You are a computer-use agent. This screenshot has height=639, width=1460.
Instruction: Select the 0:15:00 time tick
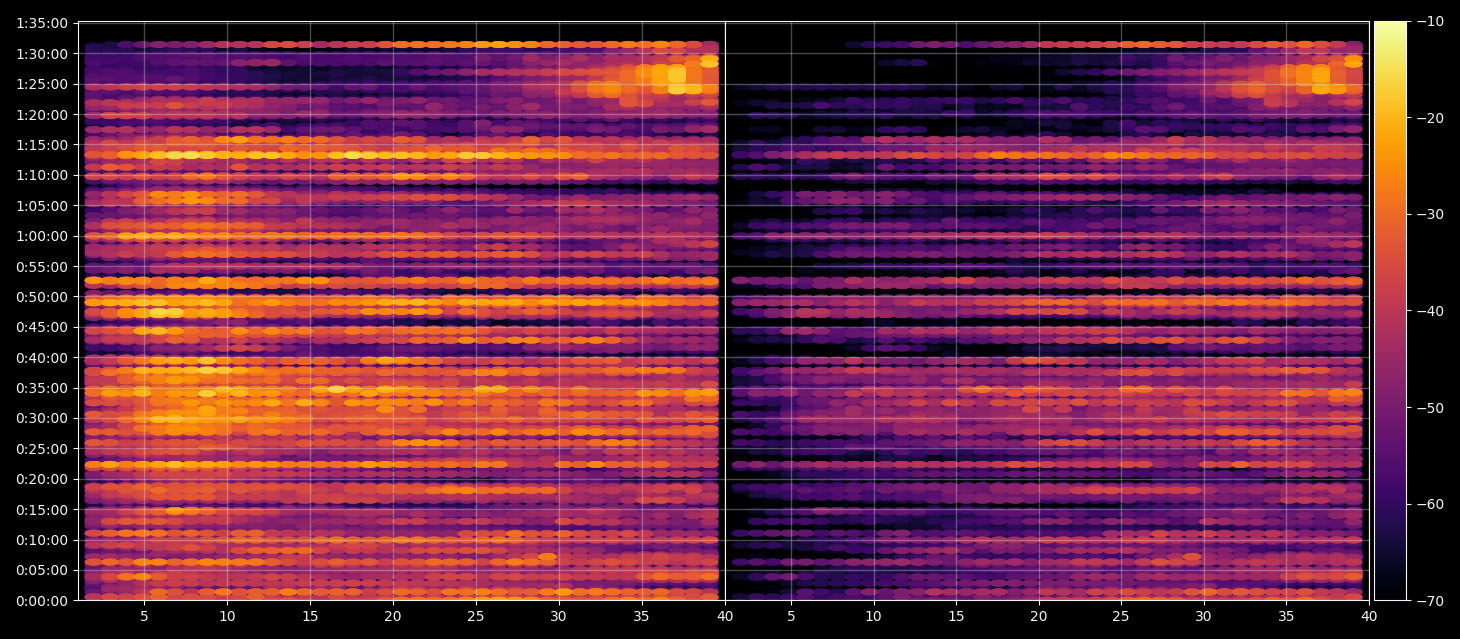pos(42,509)
